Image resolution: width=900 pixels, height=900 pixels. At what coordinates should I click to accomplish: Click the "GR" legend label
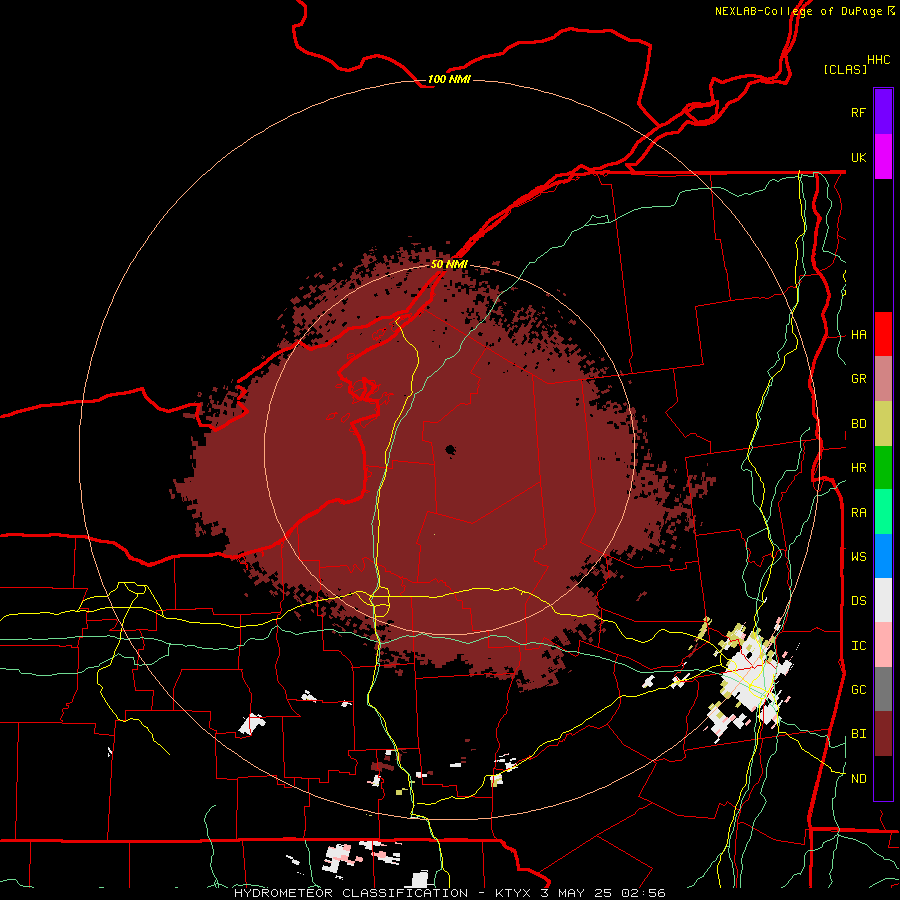(858, 379)
